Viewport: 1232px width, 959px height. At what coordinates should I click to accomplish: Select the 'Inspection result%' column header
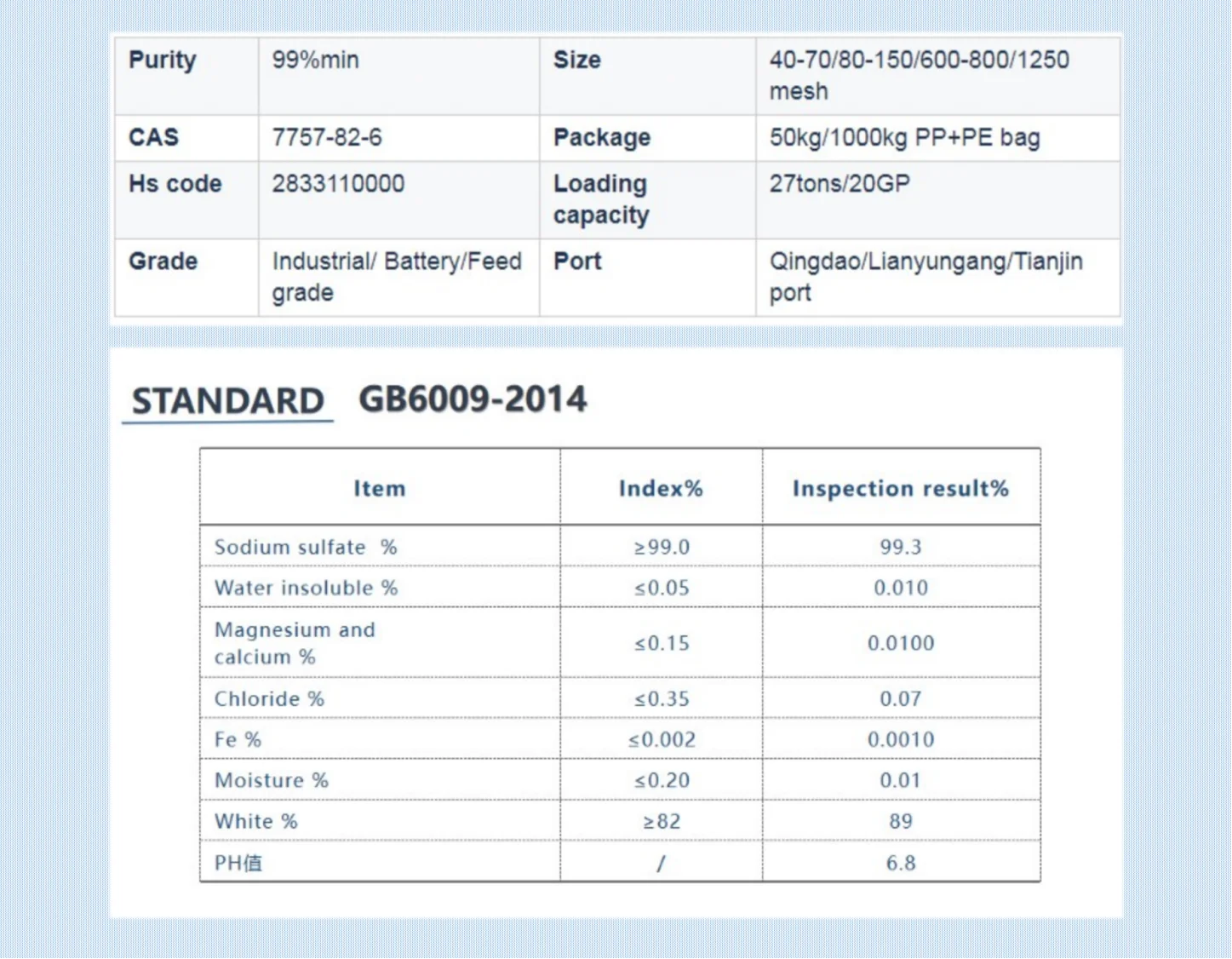coord(901,488)
